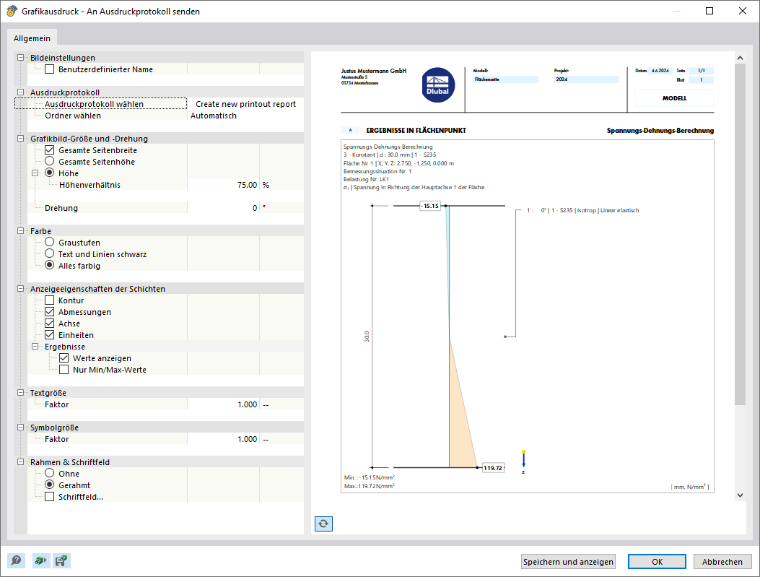Click preview scrollbar up arrow

(740, 58)
